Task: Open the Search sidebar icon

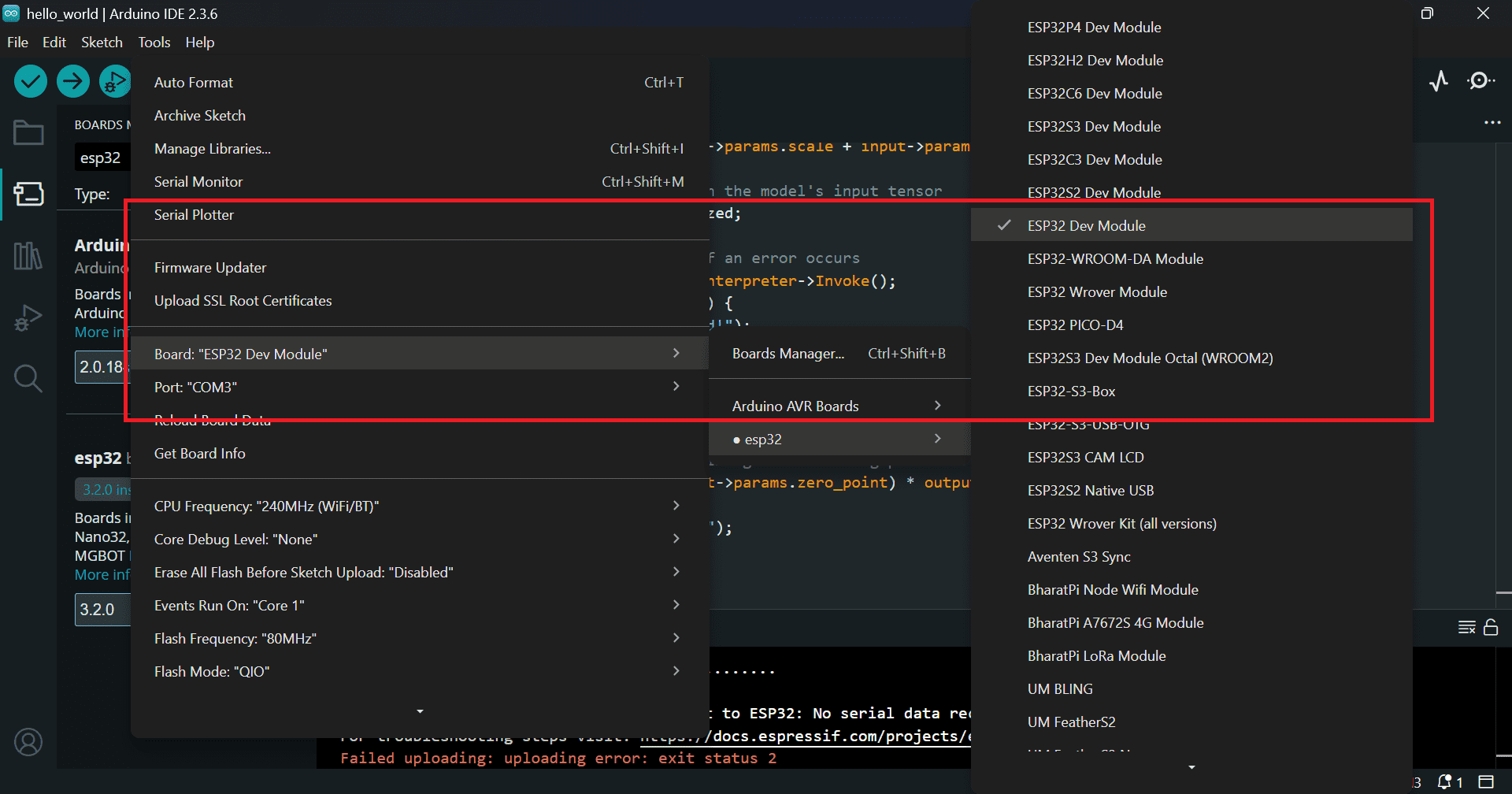Action: [x=28, y=379]
